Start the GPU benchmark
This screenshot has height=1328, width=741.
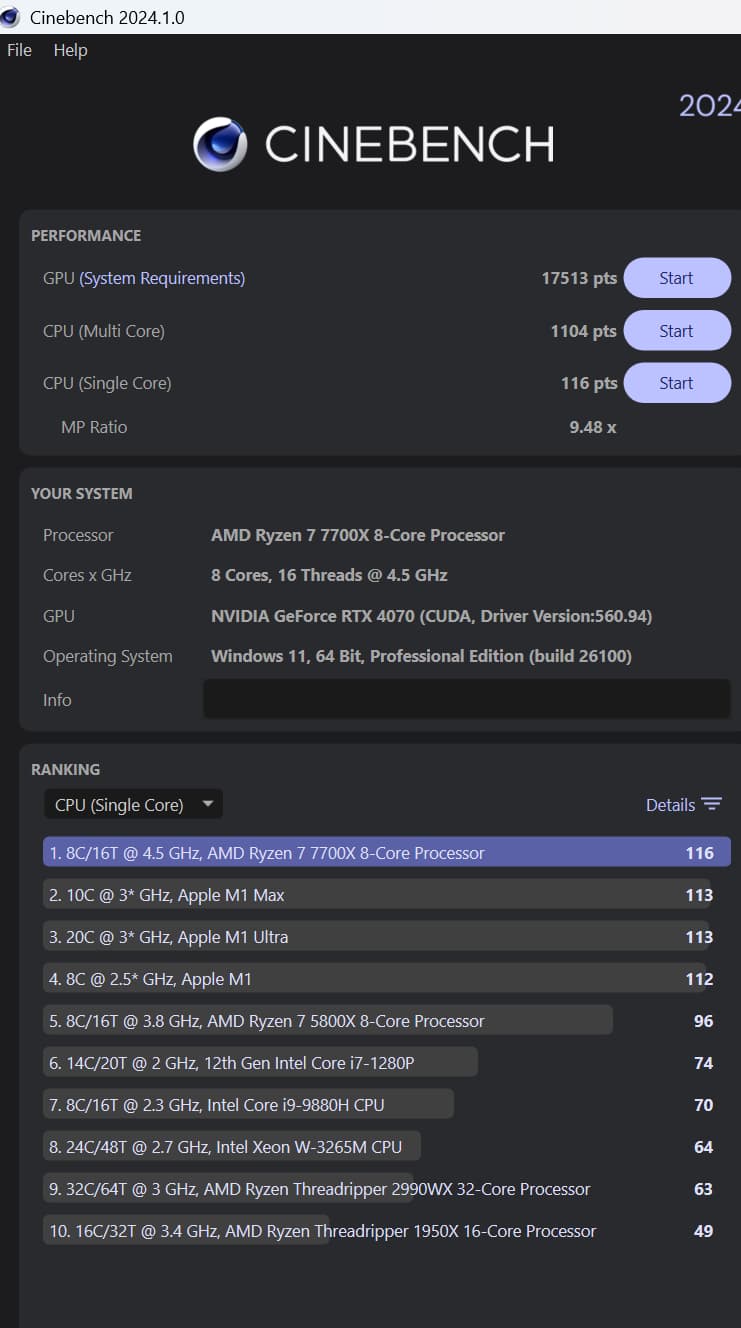tap(677, 278)
